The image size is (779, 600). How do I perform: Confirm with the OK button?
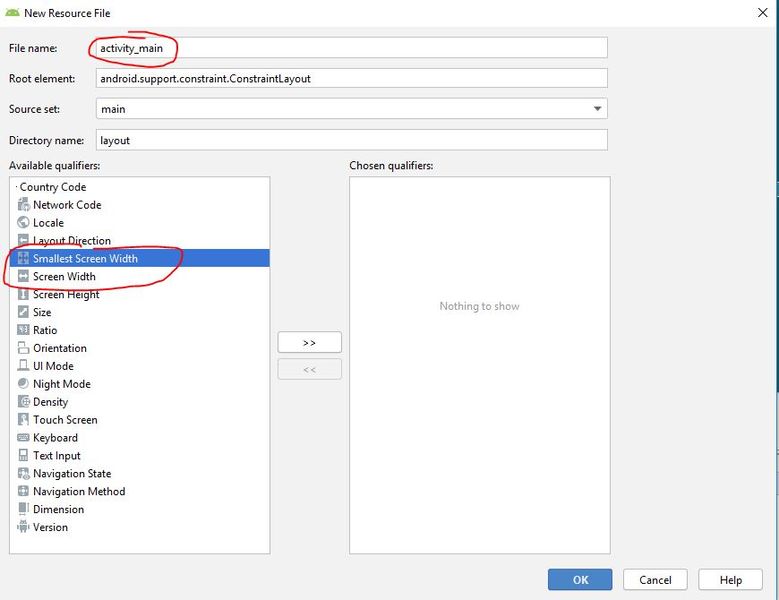[580, 580]
